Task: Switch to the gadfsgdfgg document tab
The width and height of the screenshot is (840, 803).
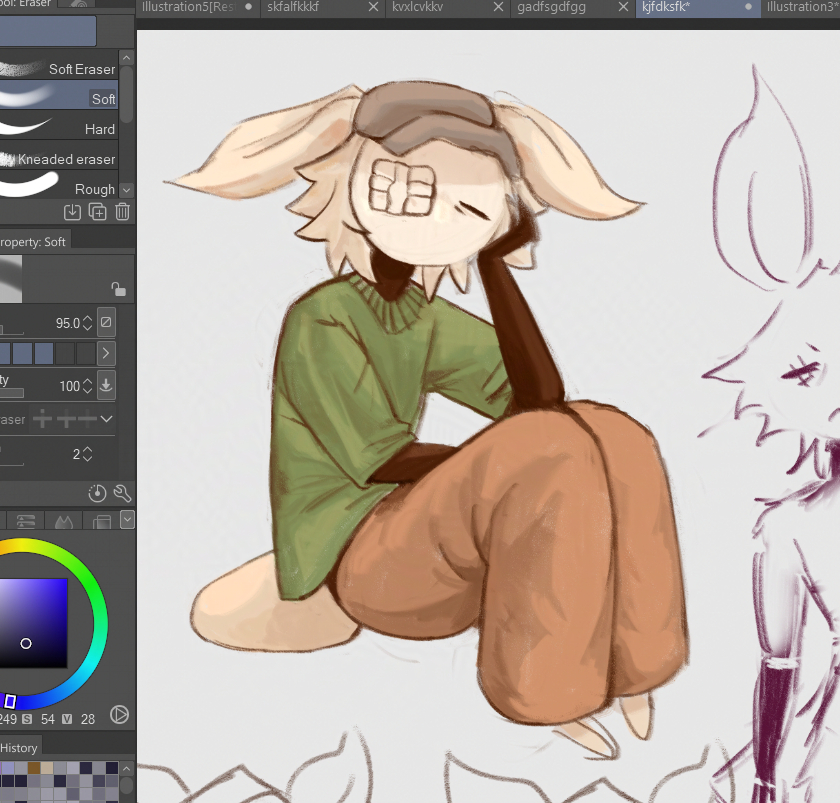Action: coord(551,7)
